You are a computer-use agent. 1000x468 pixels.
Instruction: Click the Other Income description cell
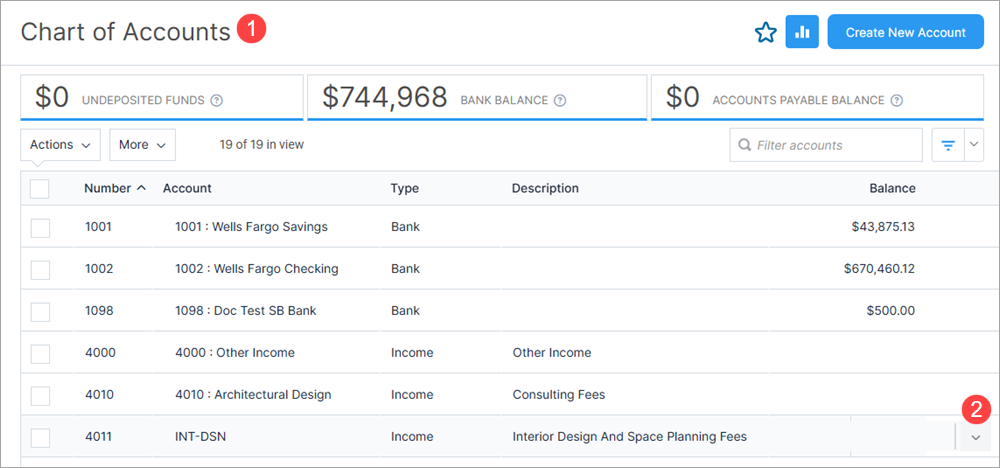point(552,353)
